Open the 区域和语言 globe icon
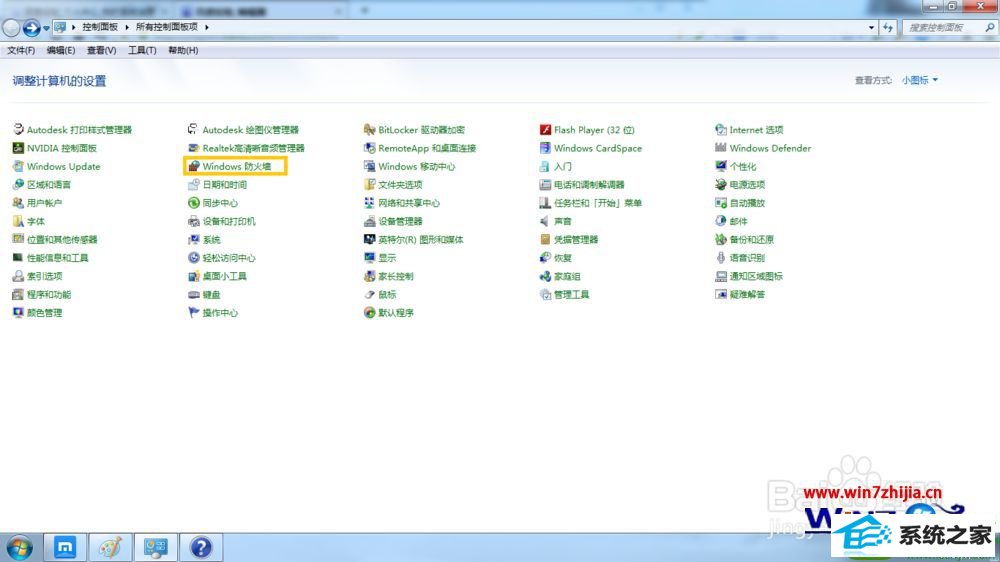The image size is (1000, 562). click(x=18, y=184)
